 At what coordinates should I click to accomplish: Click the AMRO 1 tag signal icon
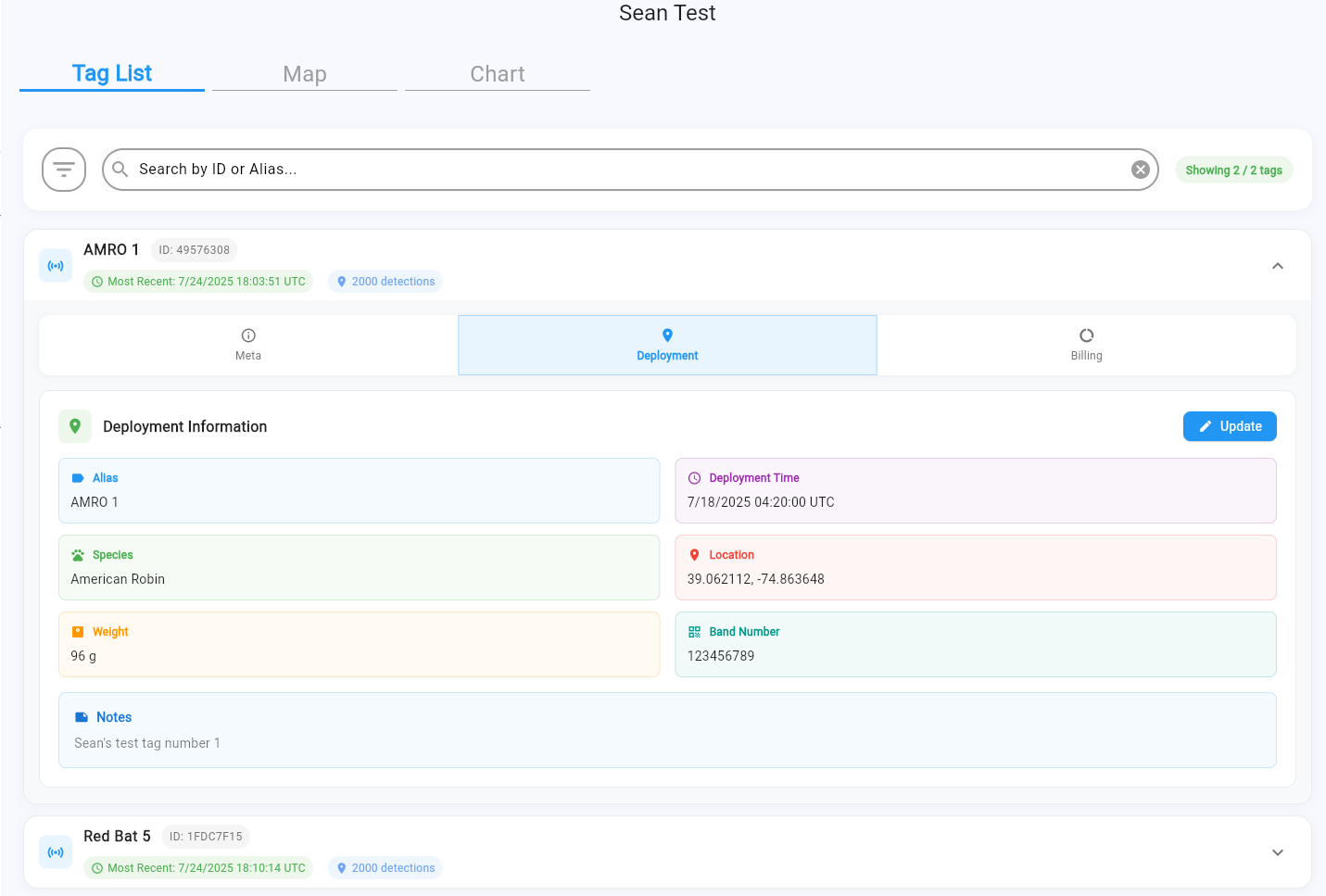56,266
